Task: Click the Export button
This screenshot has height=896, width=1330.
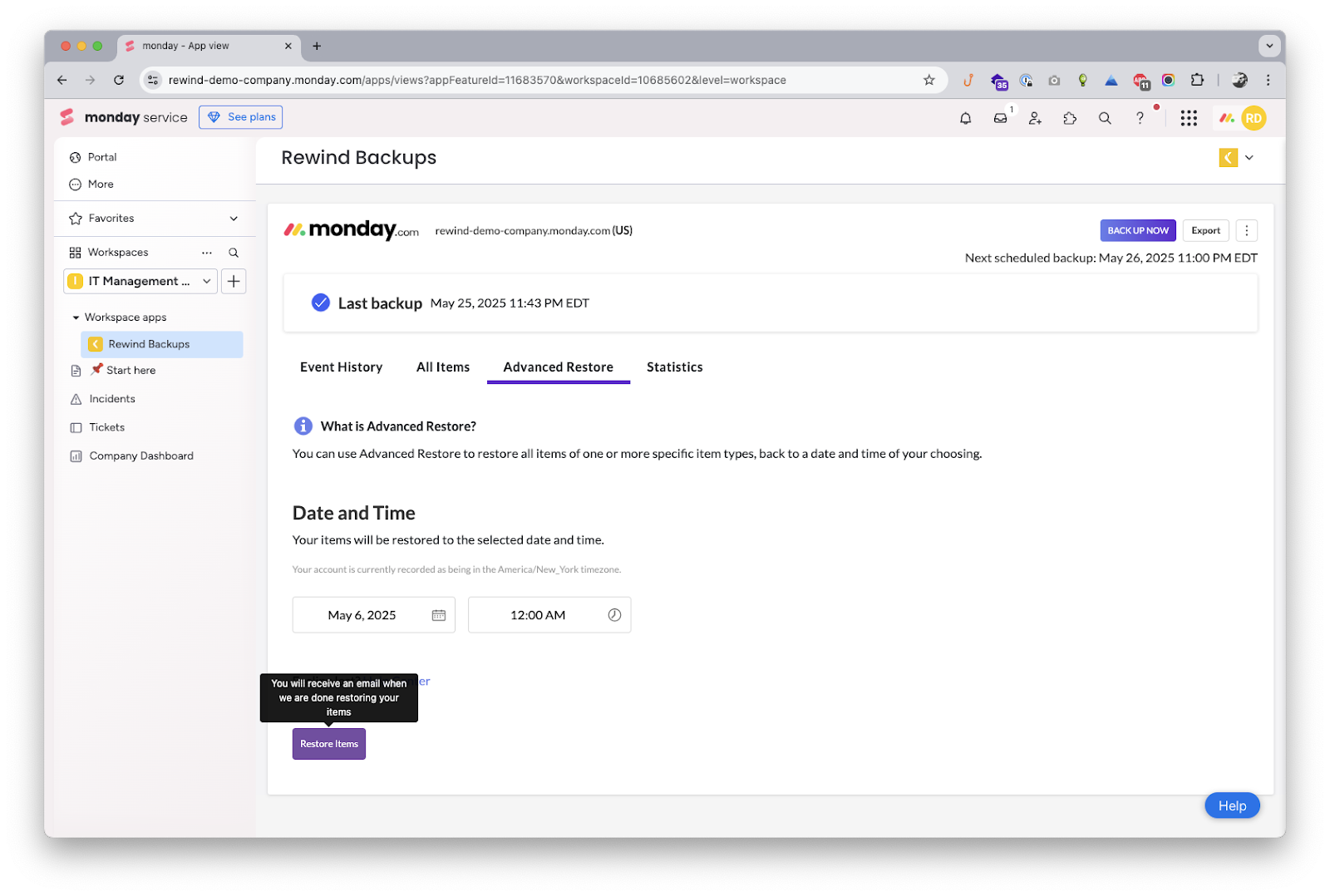Action: click(x=1205, y=230)
